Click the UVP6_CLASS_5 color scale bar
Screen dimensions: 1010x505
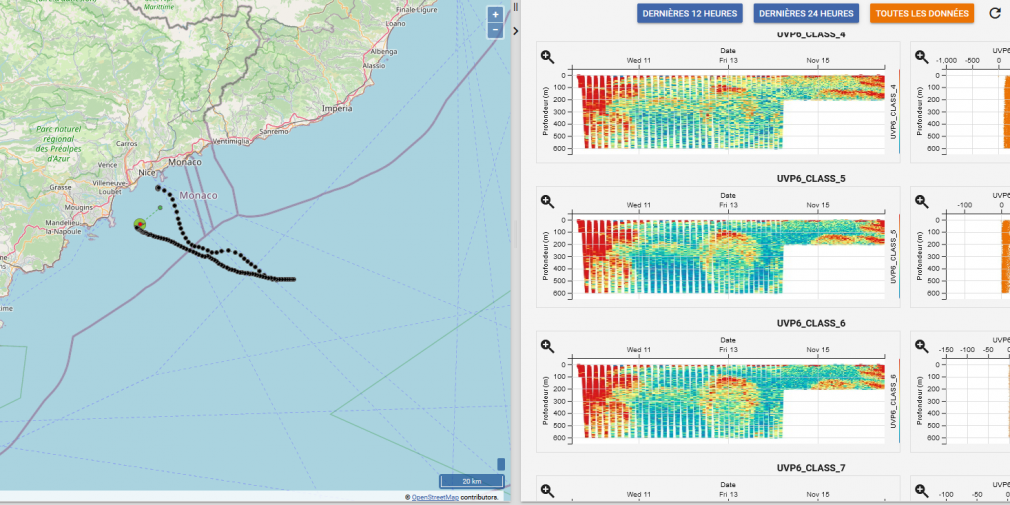tap(899, 256)
